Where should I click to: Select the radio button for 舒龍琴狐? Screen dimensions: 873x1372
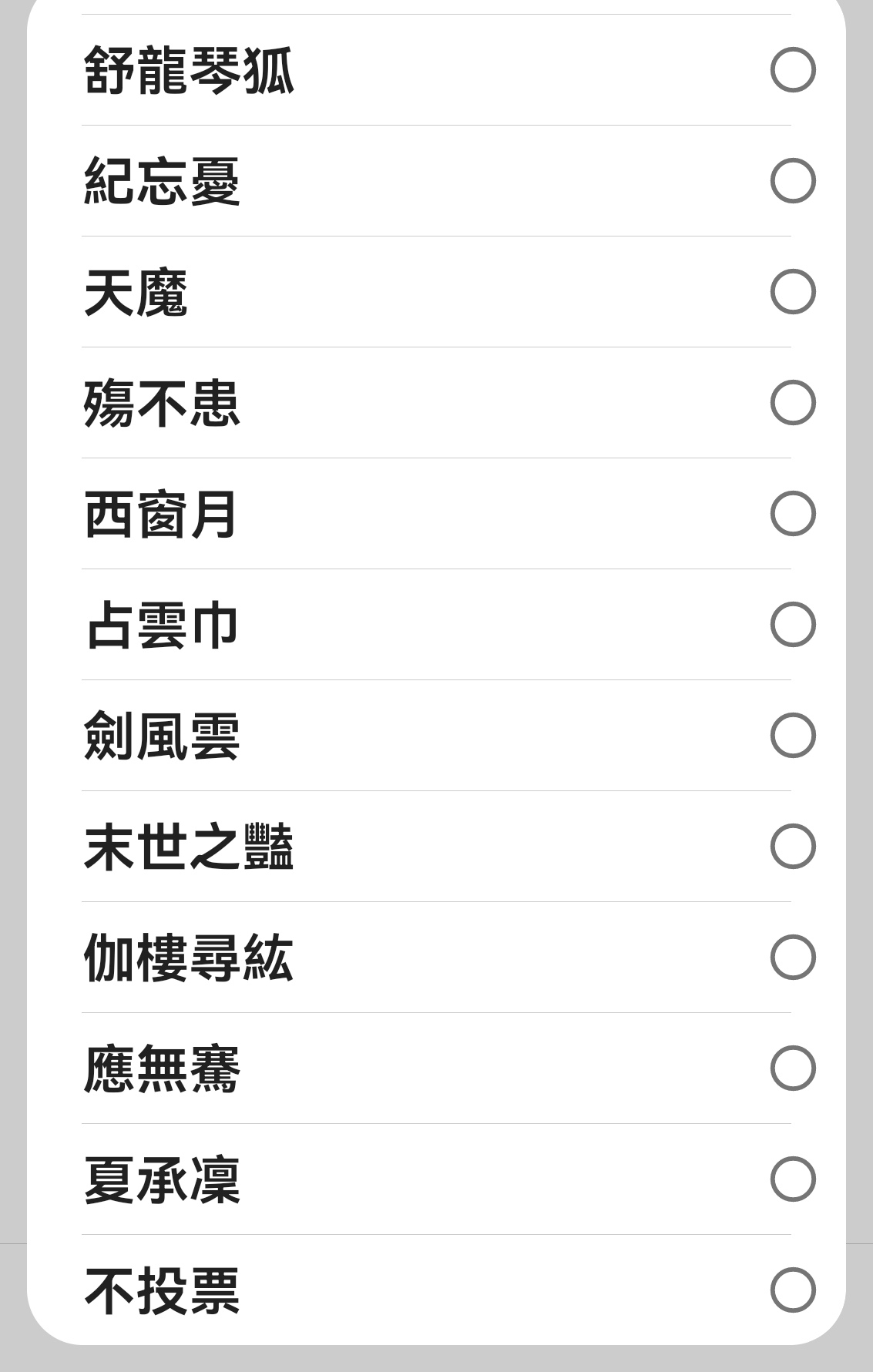click(793, 70)
